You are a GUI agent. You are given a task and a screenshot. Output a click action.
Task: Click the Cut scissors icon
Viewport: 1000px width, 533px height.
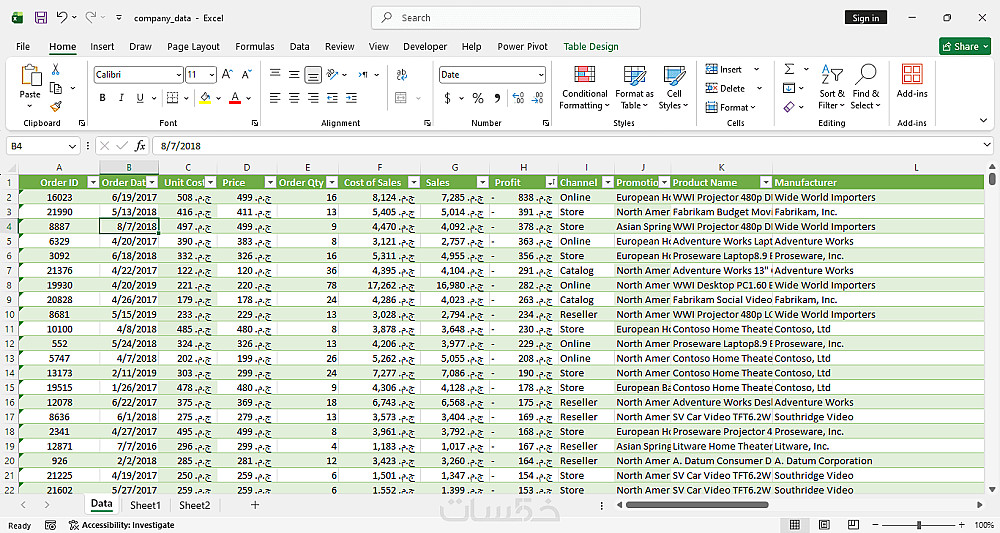click(x=55, y=69)
